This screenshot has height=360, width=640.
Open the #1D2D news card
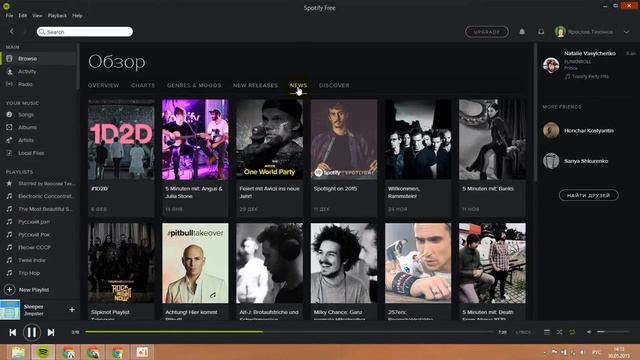point(121,158)
